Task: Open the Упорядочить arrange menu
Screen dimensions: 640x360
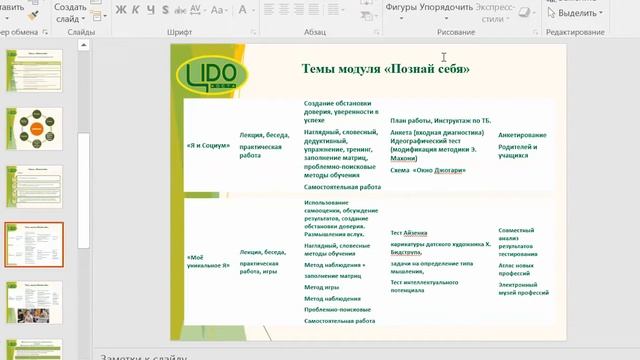Action: click(446, 12)
